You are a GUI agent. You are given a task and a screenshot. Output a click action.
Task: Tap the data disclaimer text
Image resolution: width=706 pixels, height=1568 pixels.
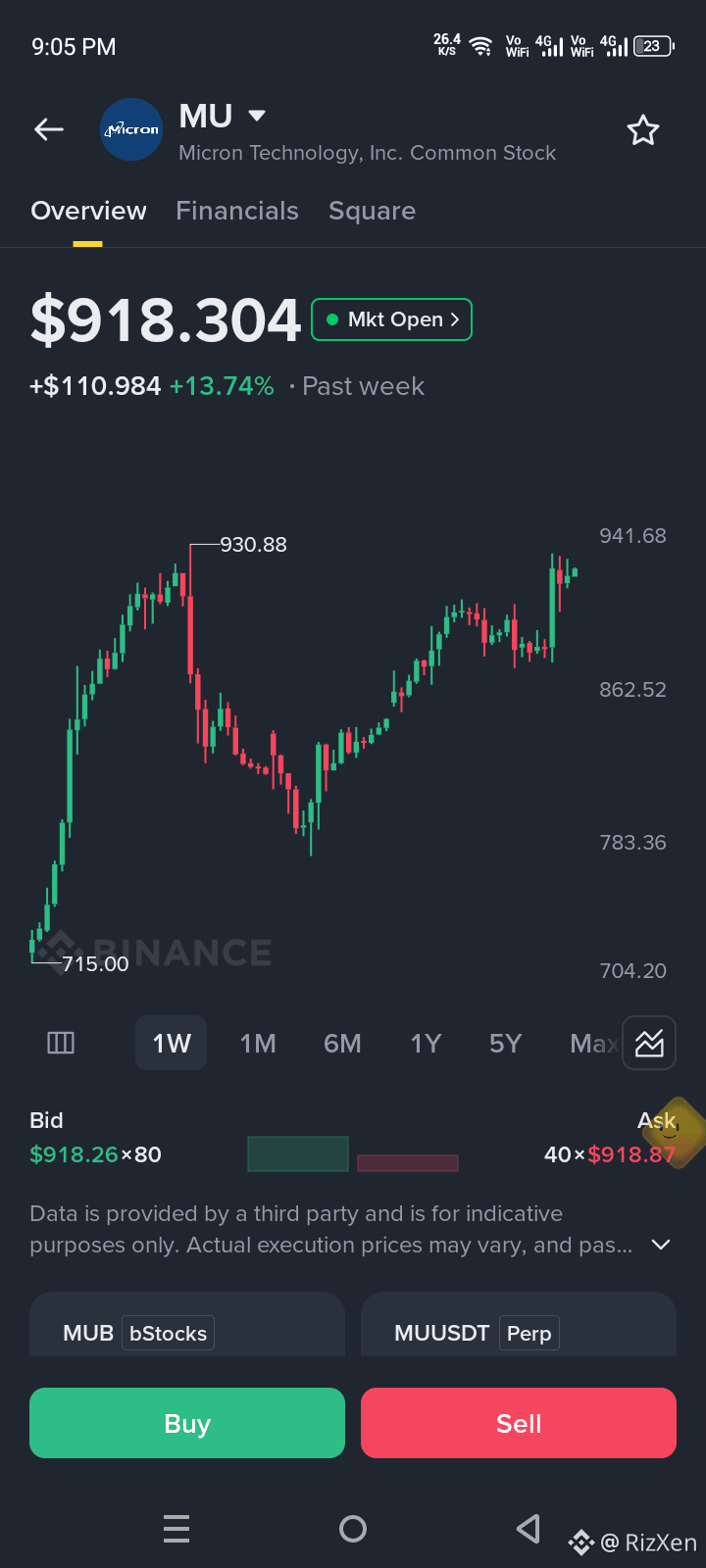[x=331, y=1229]
